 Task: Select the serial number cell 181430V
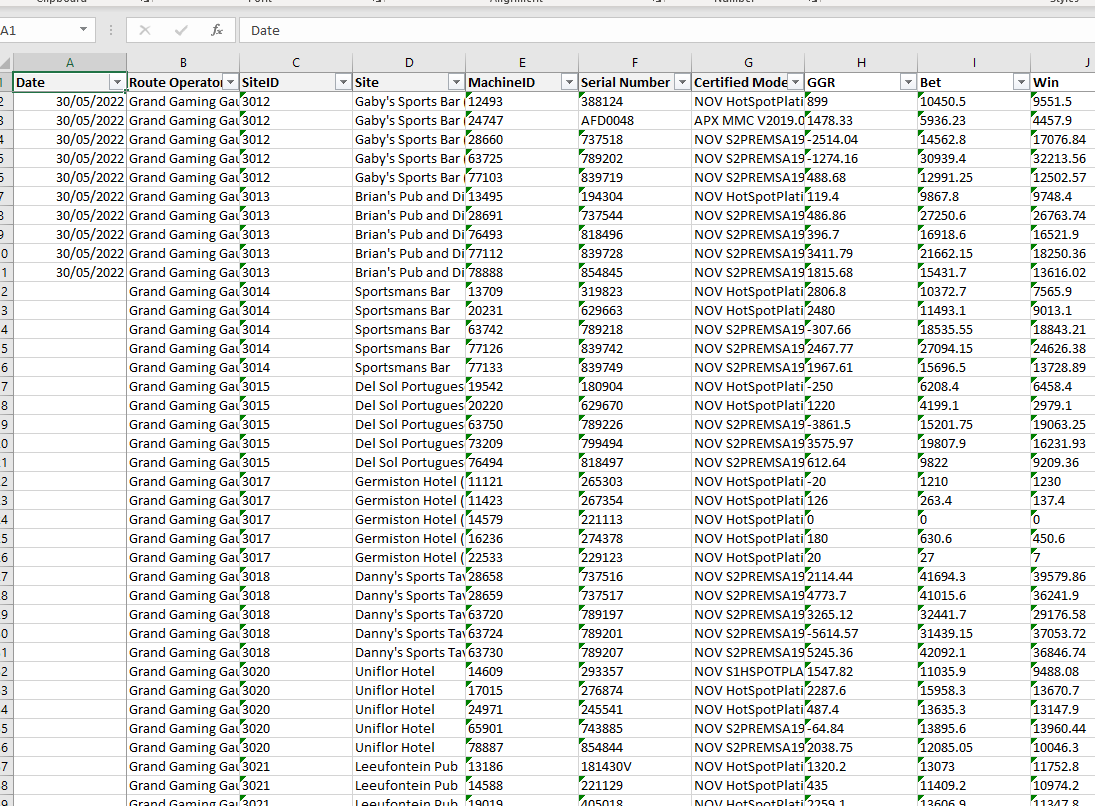pyautogui.click(x=635, y=766)
